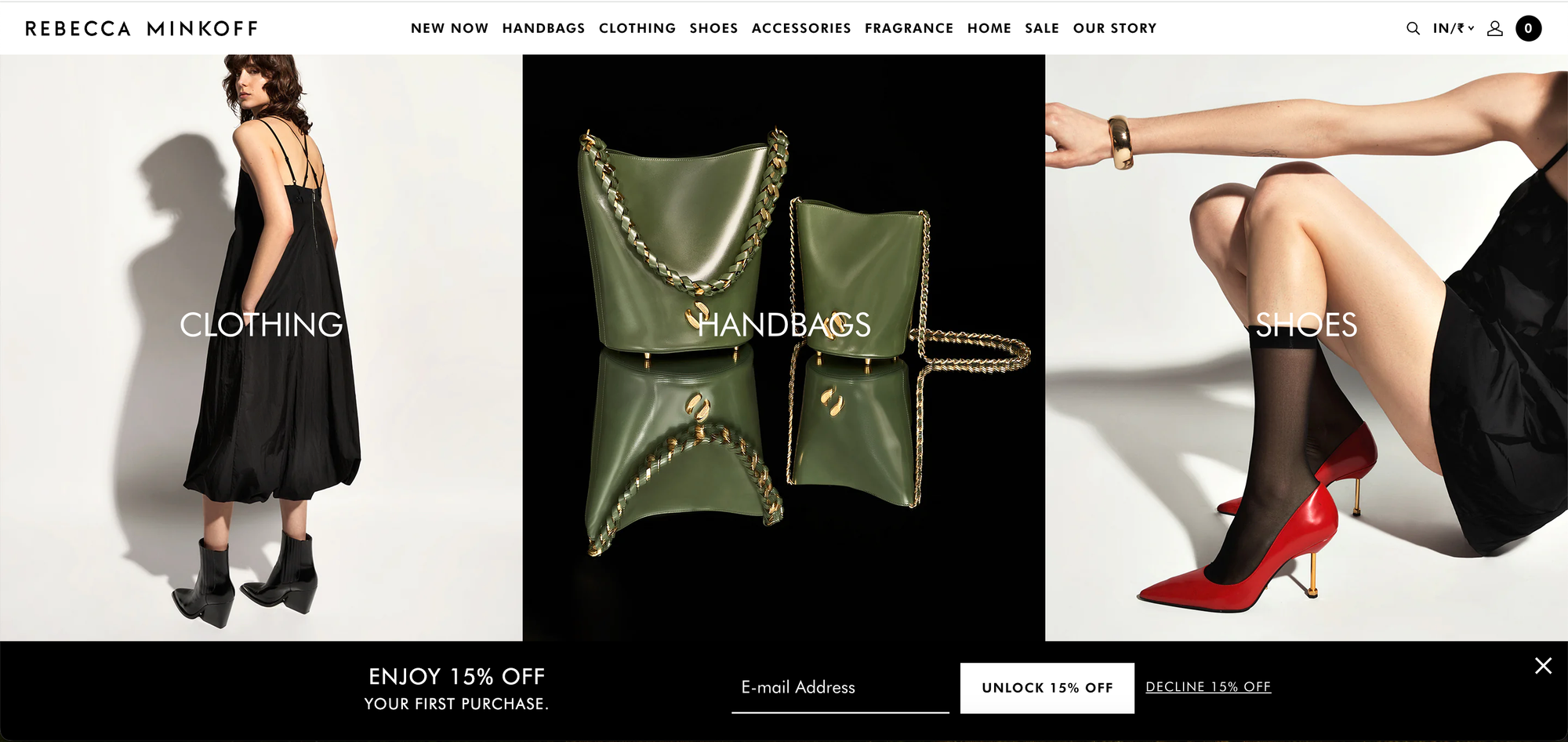This screenshot has width=1568, height=742.
Task: Open the Clothing category image tile
Action: [x=261, y=347]
